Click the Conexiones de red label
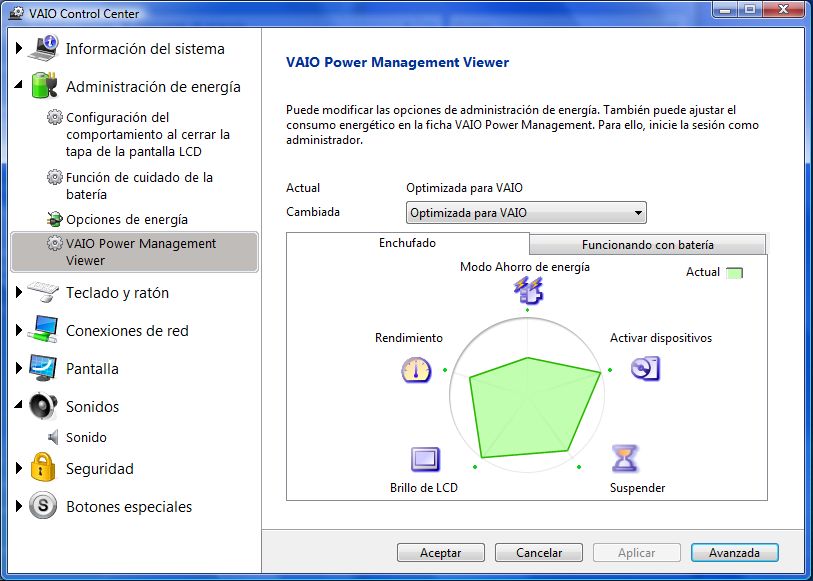 127,331
